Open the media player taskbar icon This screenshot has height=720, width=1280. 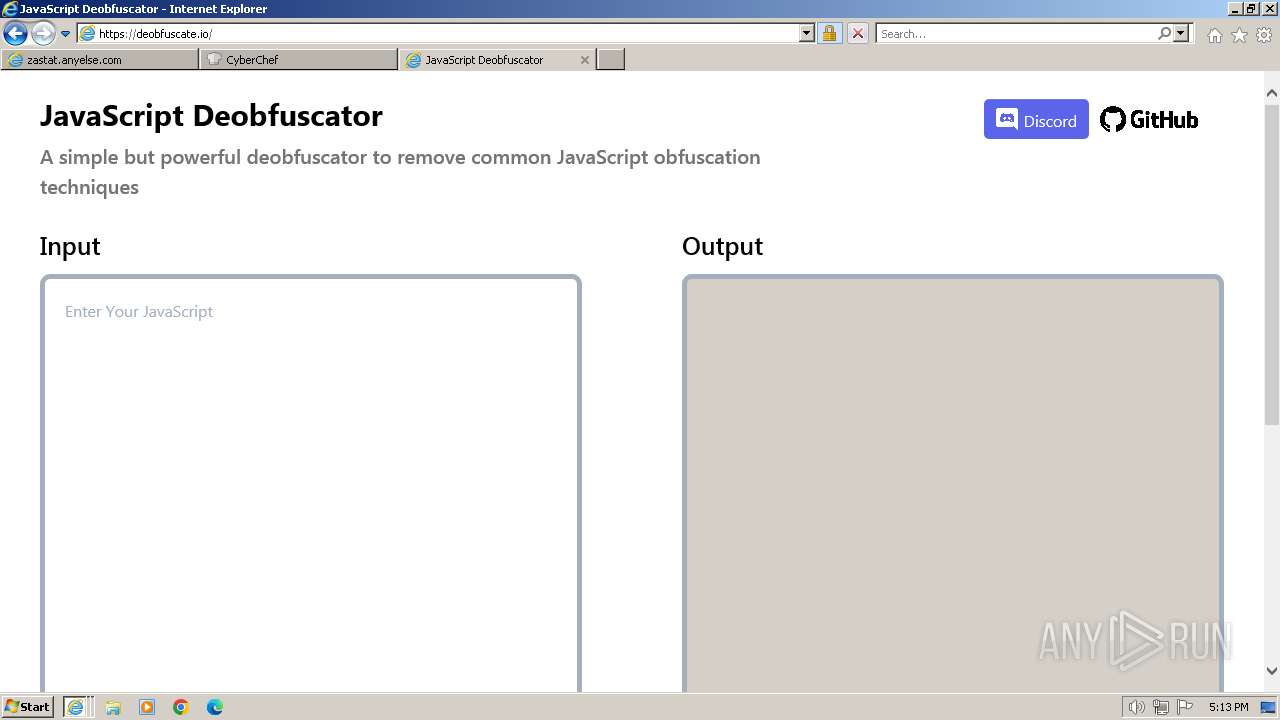pyautogui.click(x=147, y=707)
